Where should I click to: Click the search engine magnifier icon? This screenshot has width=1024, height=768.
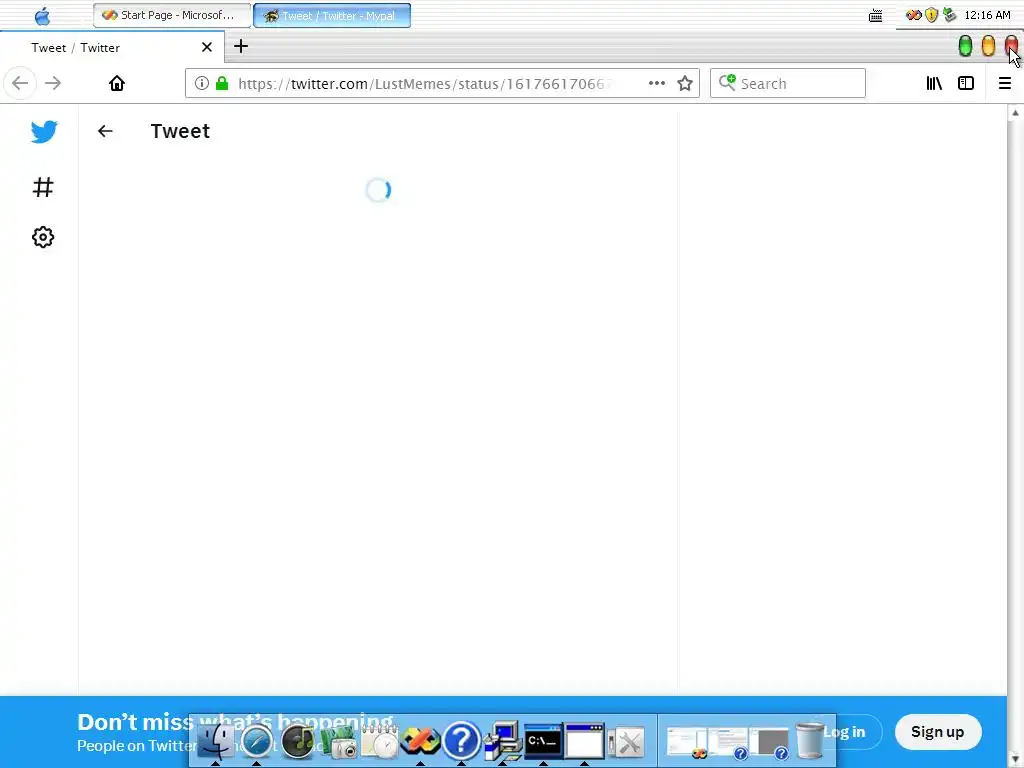pyautogui.click(x=727, y=82)
